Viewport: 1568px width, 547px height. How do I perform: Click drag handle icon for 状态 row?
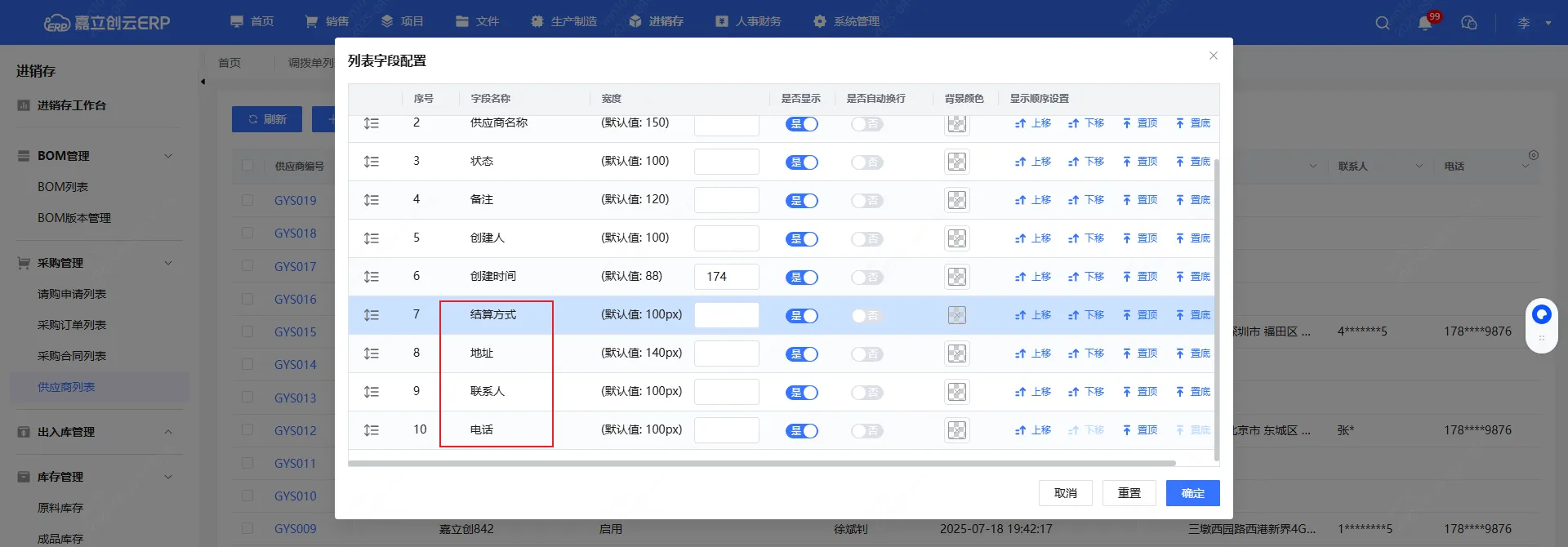coord(372,162)
